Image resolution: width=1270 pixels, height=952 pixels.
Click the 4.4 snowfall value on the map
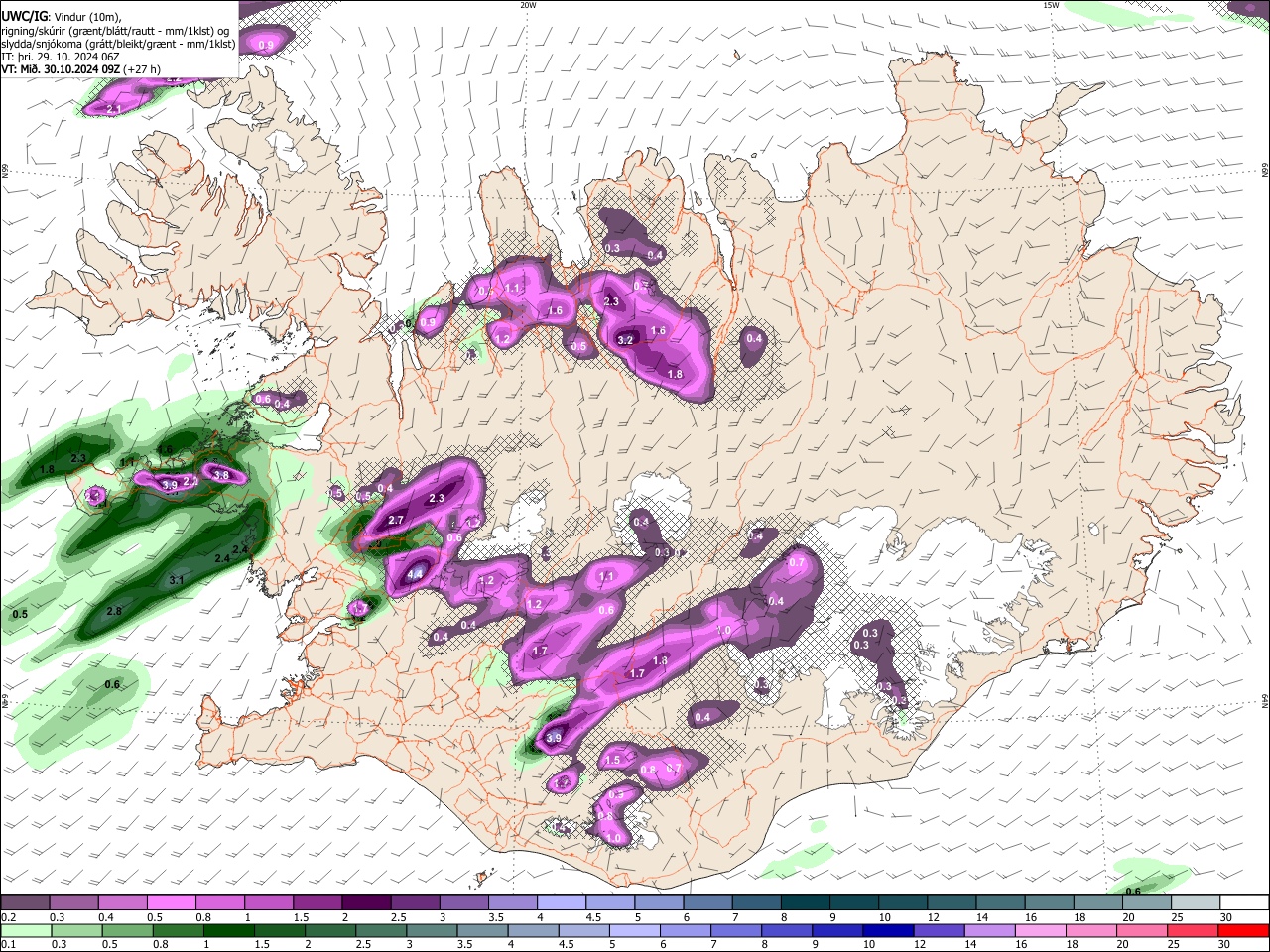click(416, 574)
